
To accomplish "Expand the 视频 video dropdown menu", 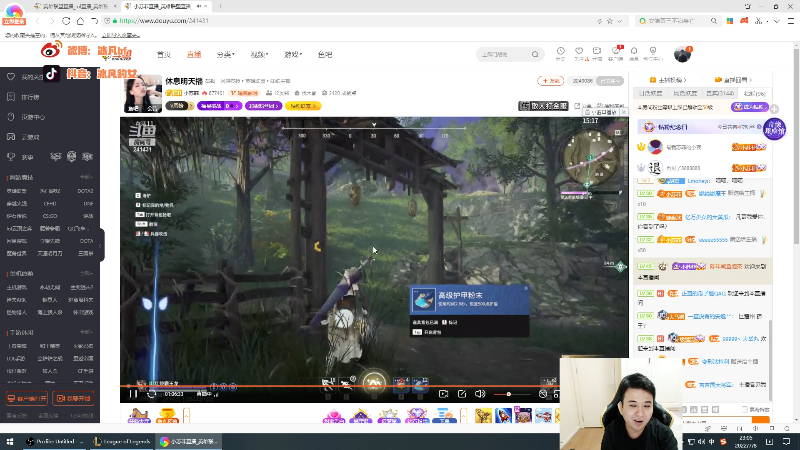I will click(259, 55).
